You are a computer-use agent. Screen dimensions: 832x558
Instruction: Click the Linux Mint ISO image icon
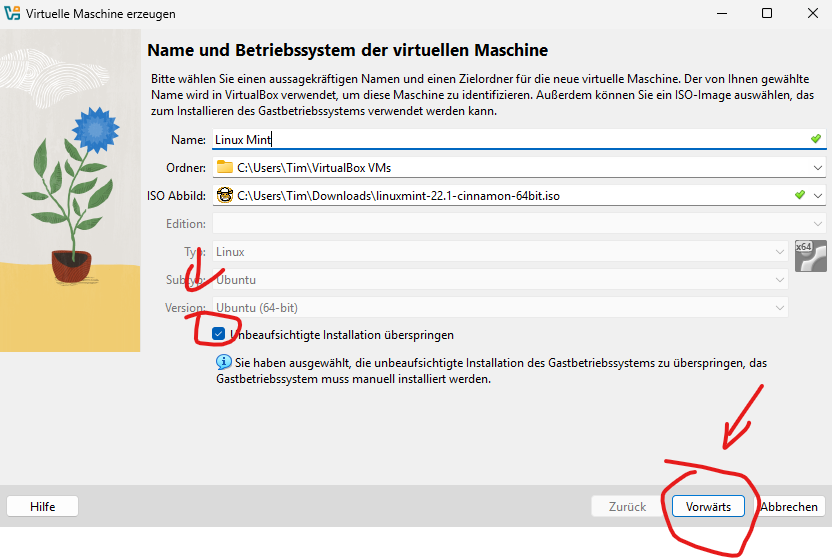click(x=225, y=195)
